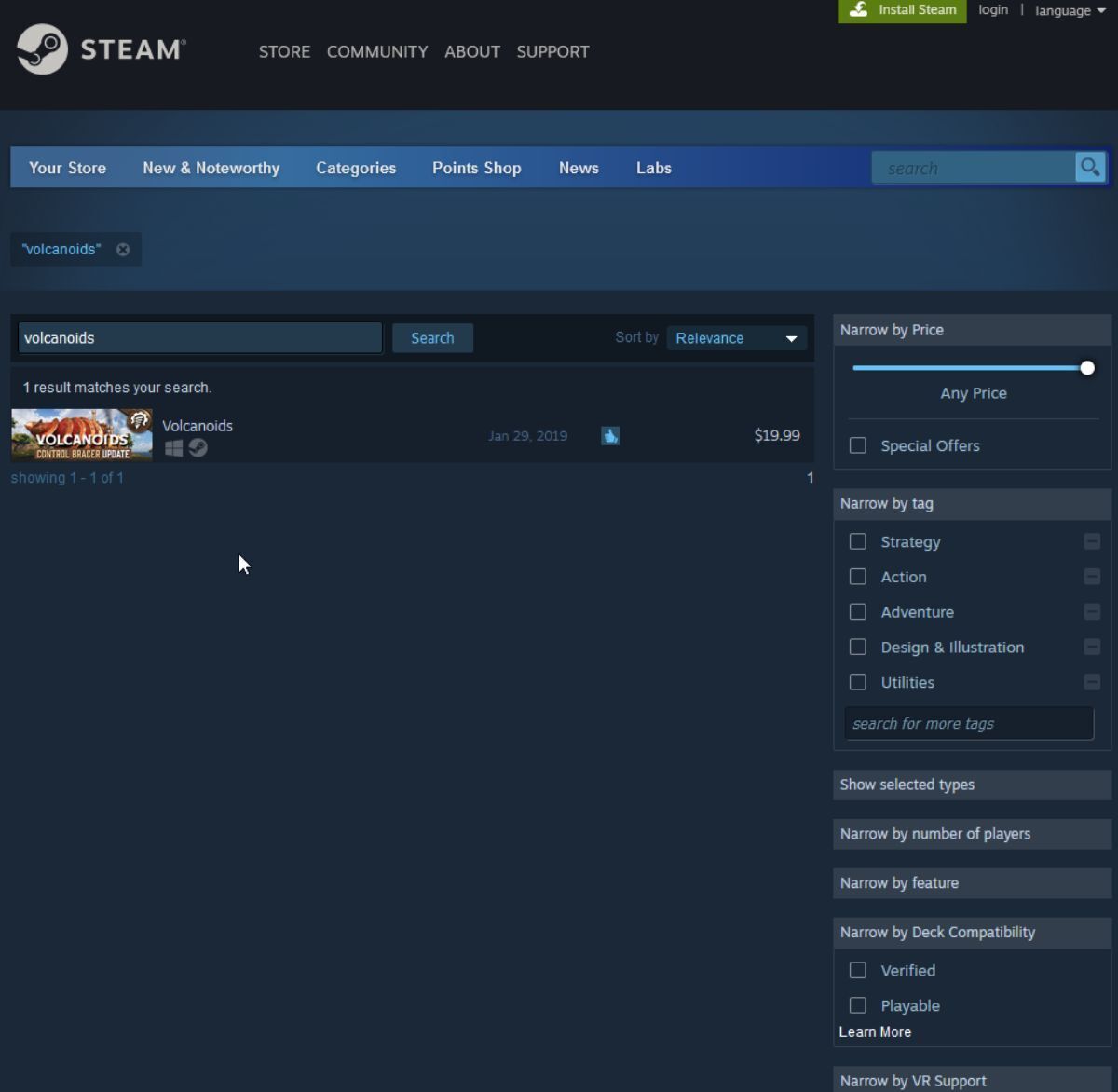Open the News tab
The height and width of the screenshot is (1092, 1118).
[x=579, y=168]
